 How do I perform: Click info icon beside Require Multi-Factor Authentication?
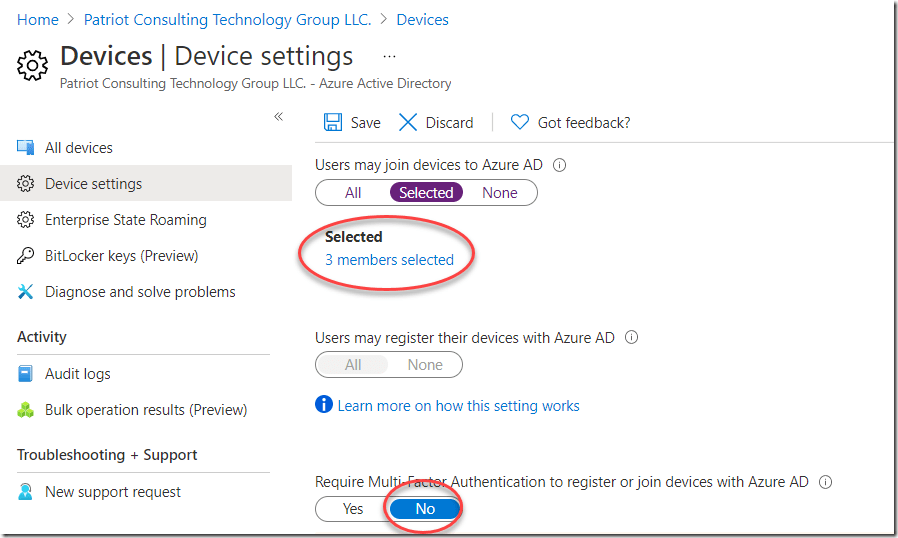click(x=825, y=482)
